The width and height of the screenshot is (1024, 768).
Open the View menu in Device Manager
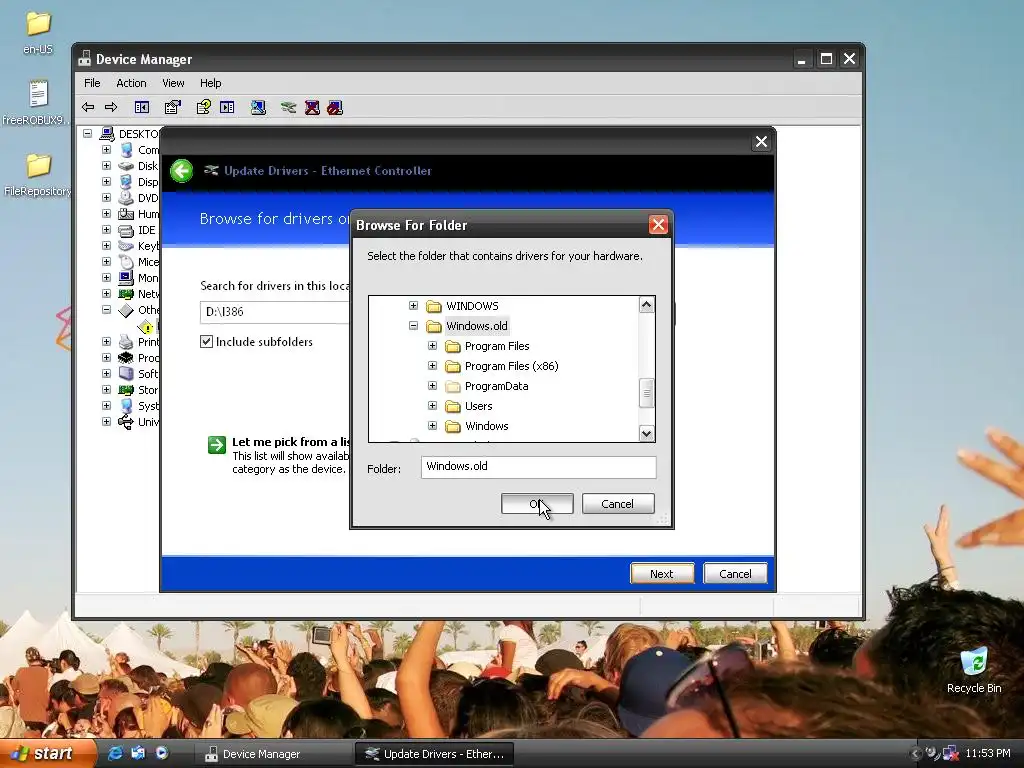[173, 83]
